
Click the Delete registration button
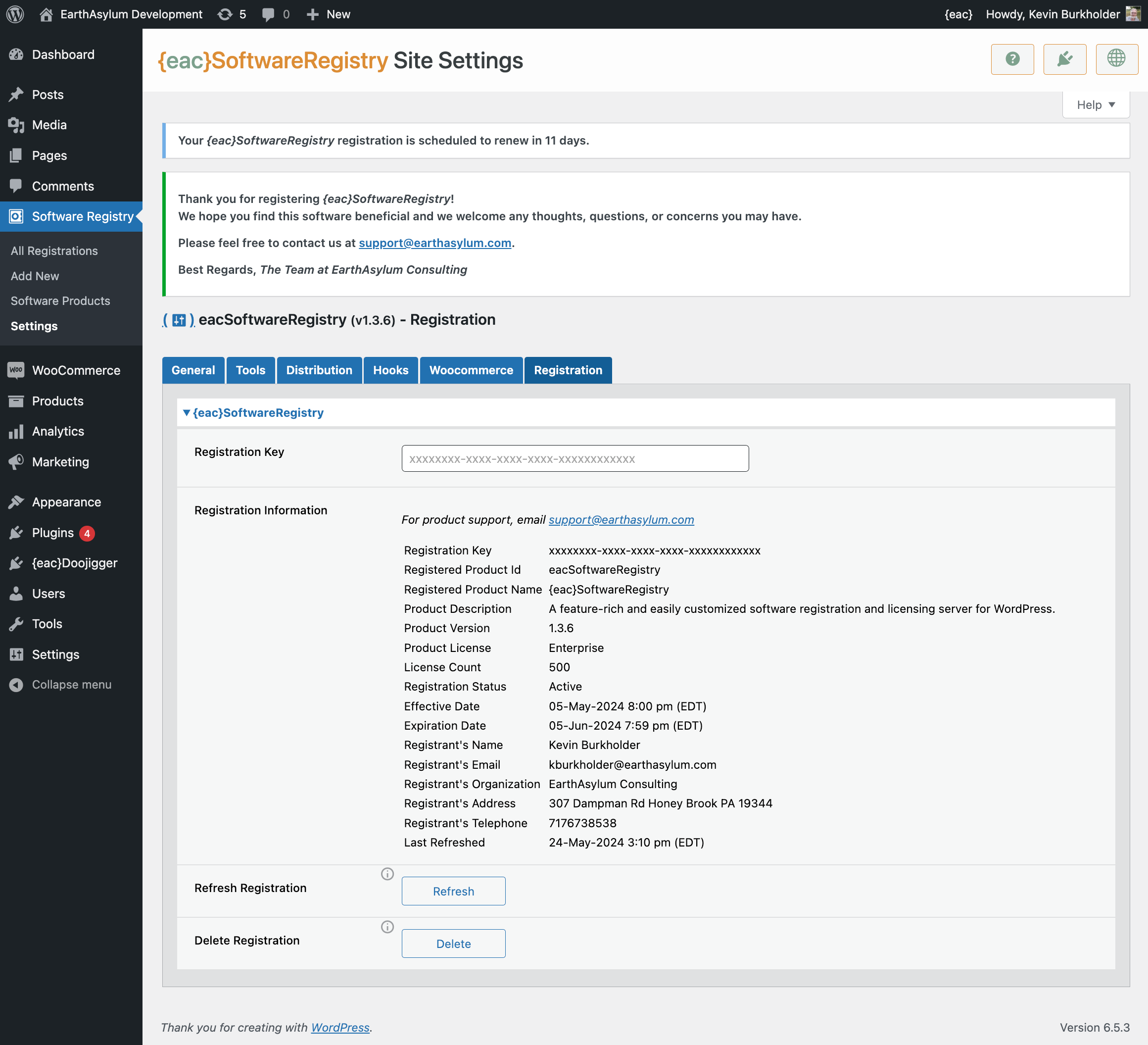click(x=453, y=943)
